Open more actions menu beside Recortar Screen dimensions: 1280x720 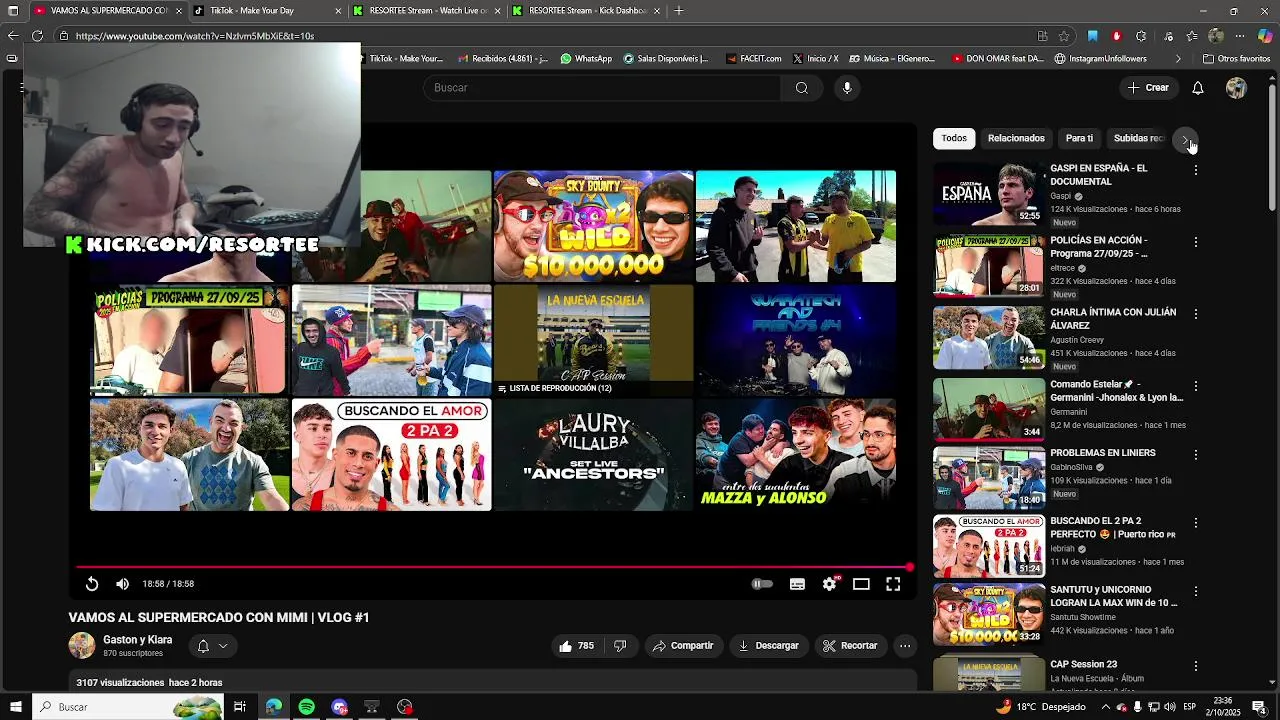(x=905, y=646)
